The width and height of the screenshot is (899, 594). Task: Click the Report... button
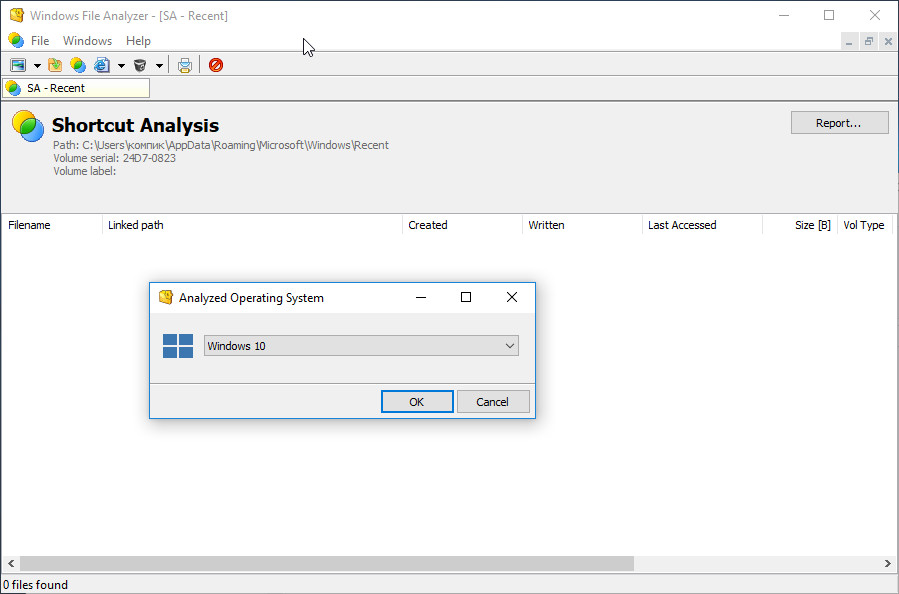coord(839,123)
